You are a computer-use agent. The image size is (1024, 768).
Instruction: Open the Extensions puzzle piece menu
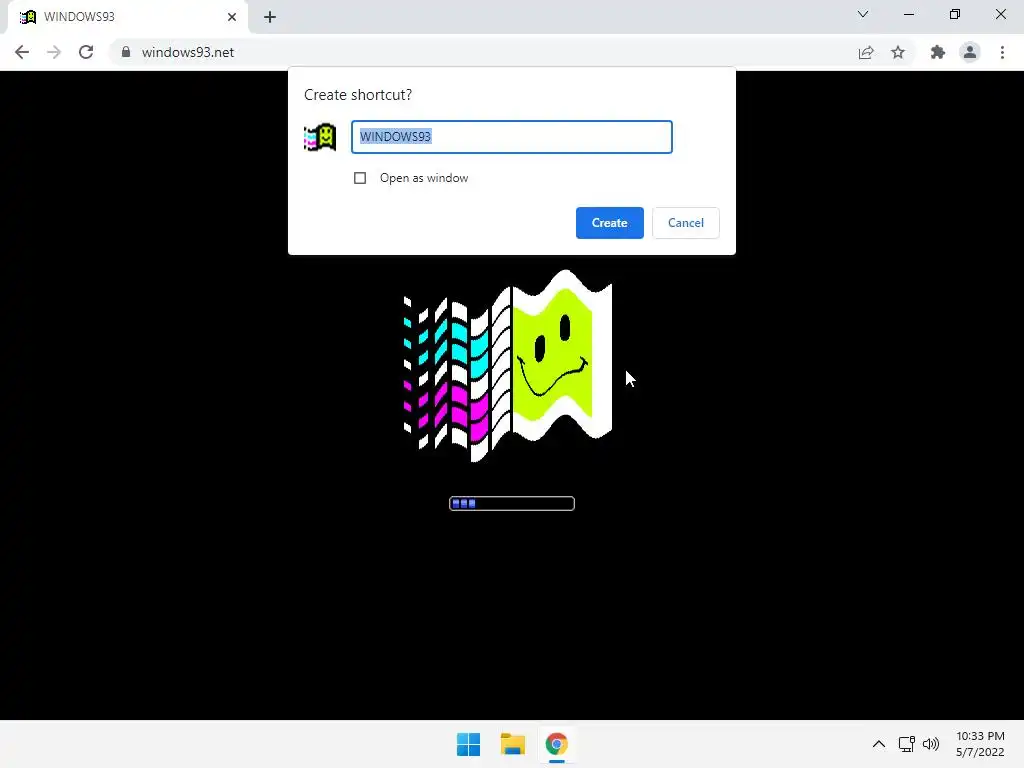click(938, 52)
